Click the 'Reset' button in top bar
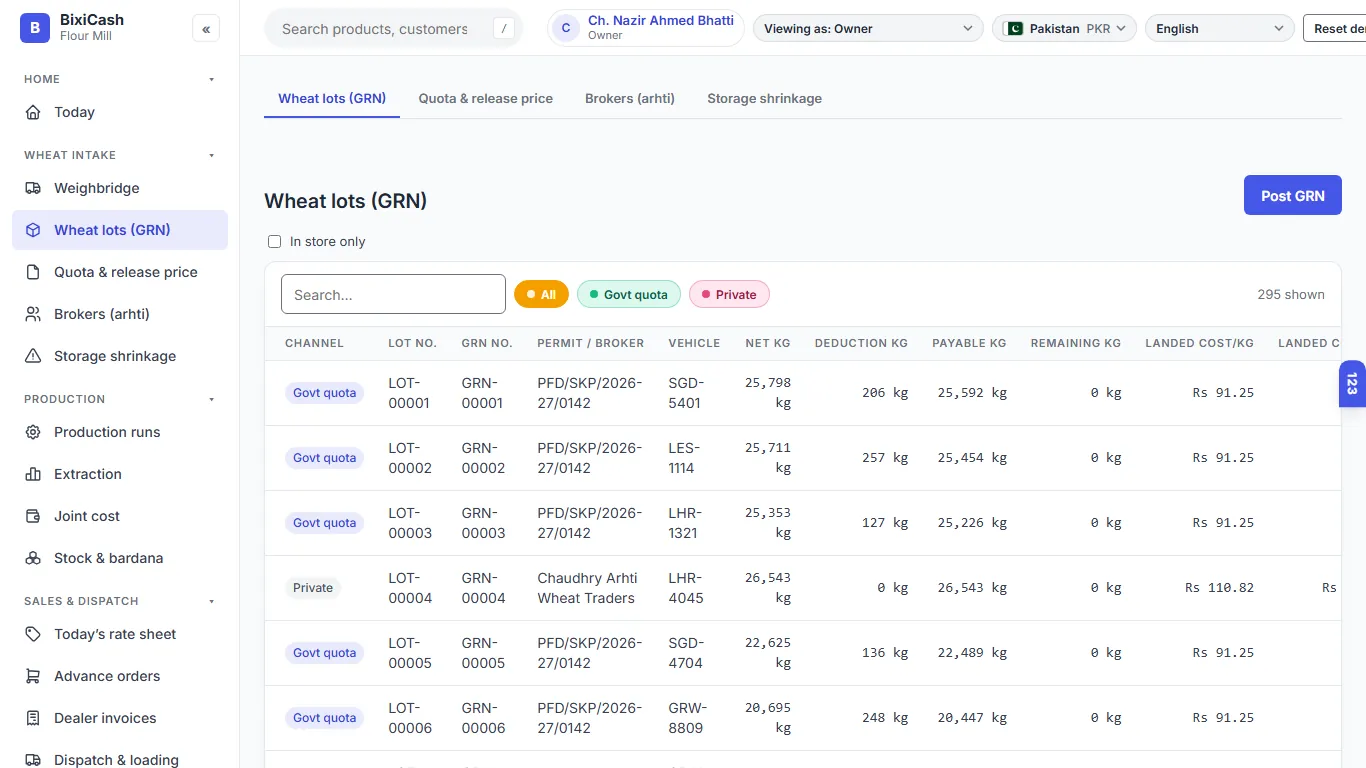This screenshot has width=1366, height=768. 1335,28
